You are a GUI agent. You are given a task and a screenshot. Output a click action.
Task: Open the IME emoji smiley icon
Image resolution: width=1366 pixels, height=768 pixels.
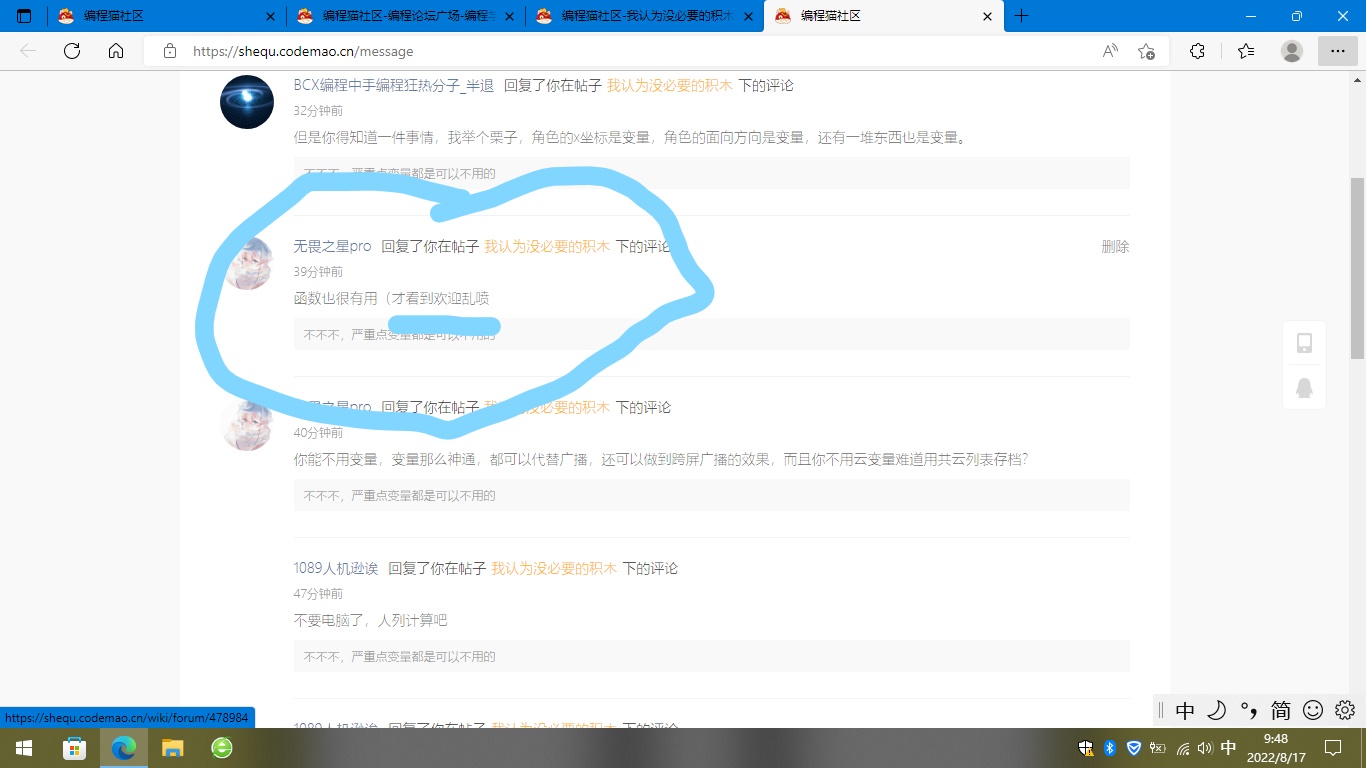pyautogui.click(x=1313, y=710)
